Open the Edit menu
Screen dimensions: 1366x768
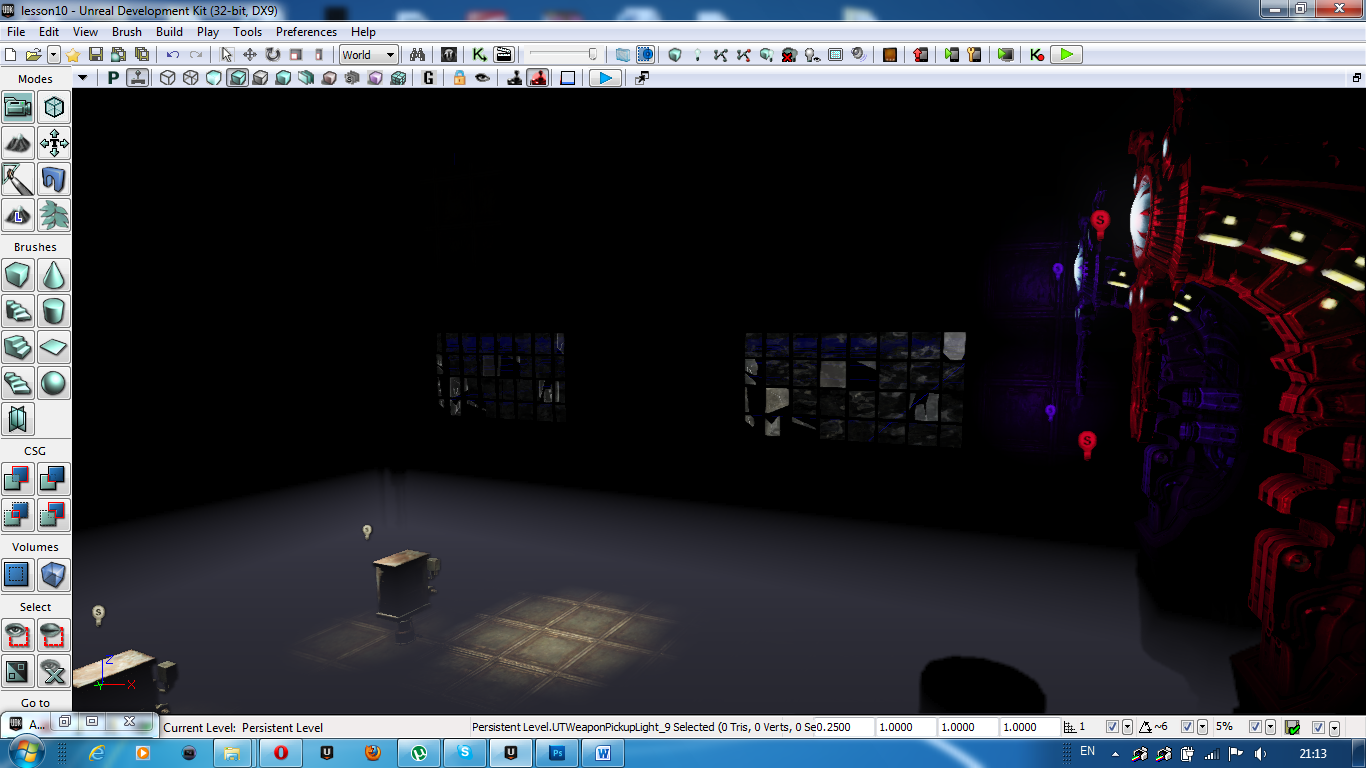49,32
